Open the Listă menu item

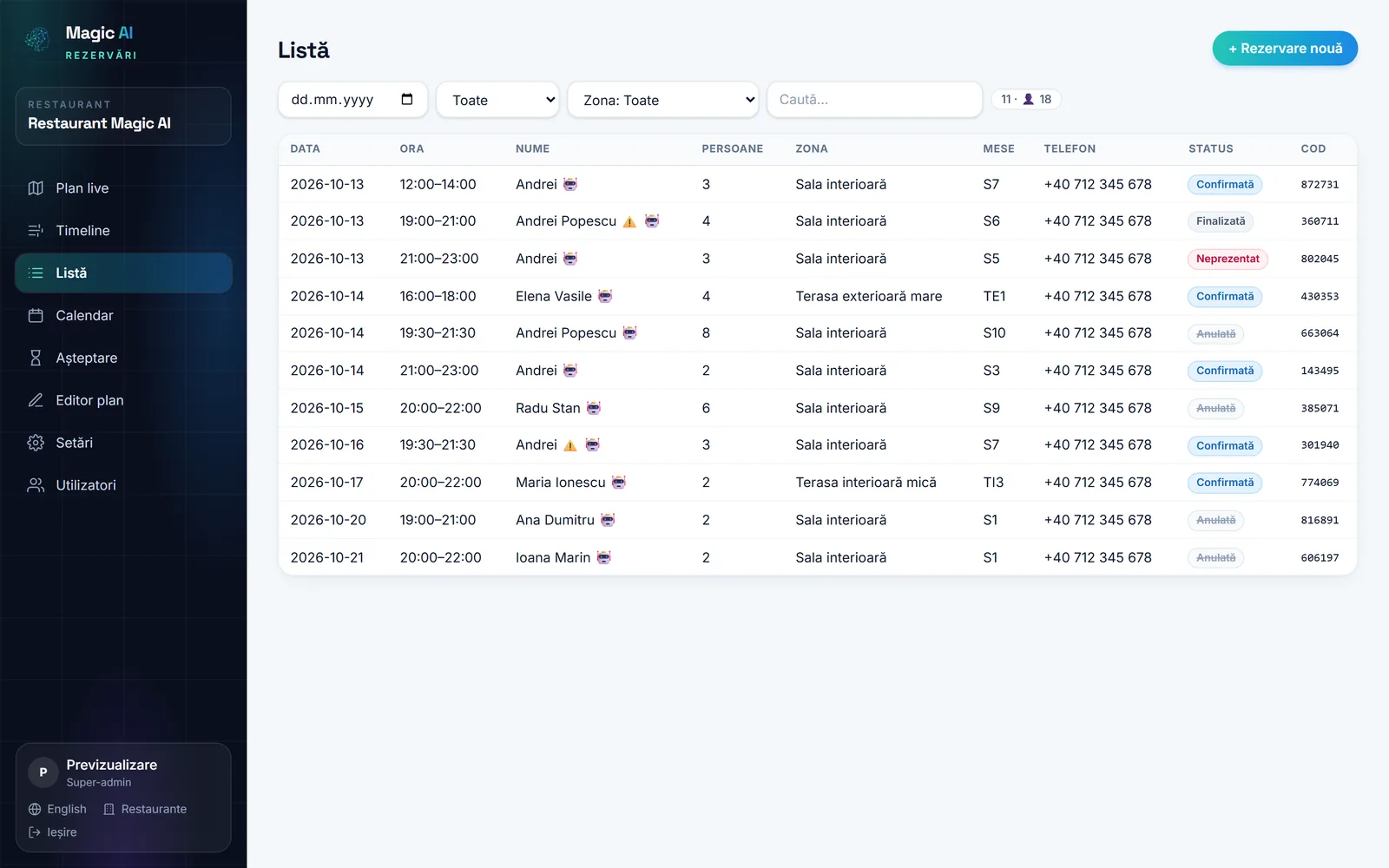tap(123, 273)
